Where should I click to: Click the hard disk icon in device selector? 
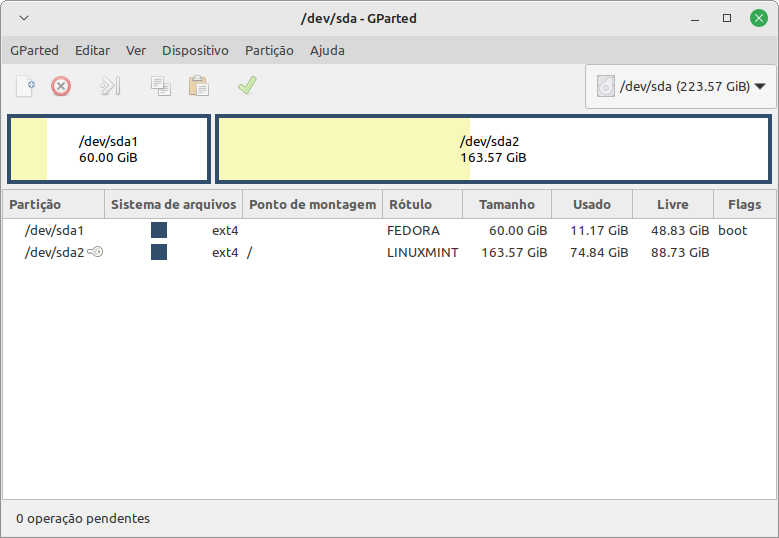[x=606, y=86]
